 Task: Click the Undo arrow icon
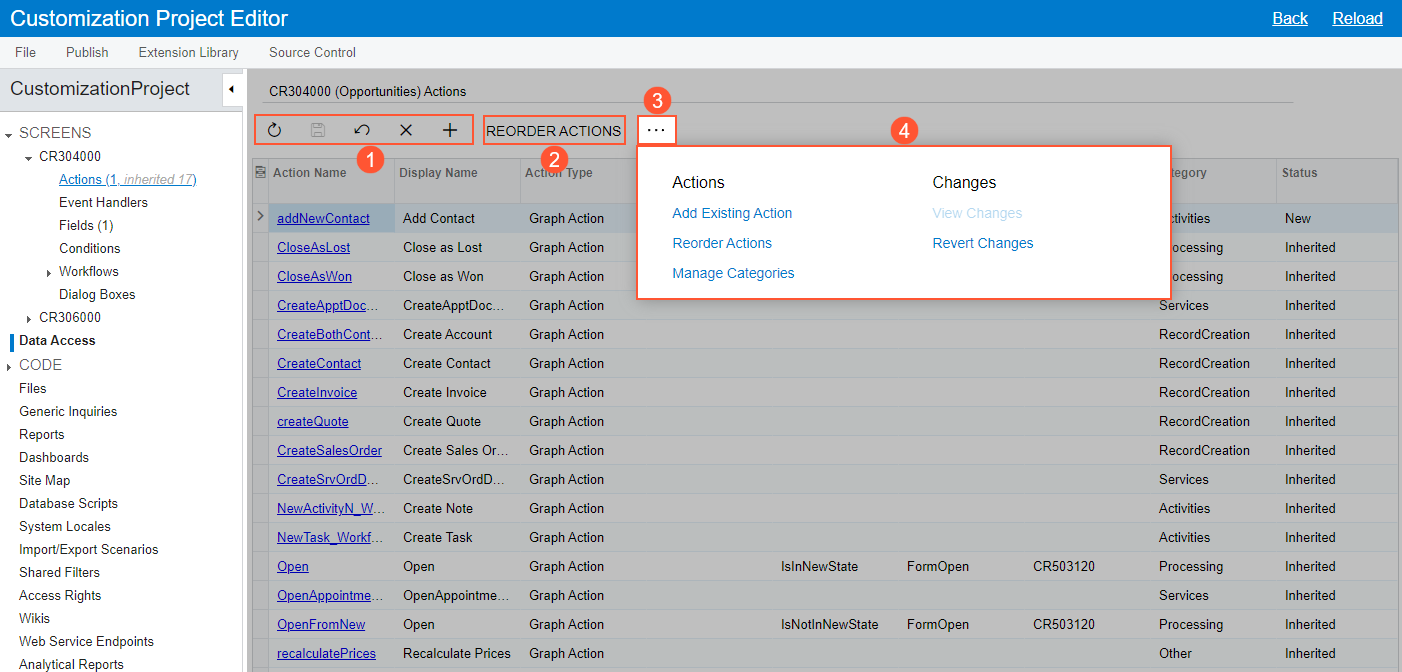362,130
